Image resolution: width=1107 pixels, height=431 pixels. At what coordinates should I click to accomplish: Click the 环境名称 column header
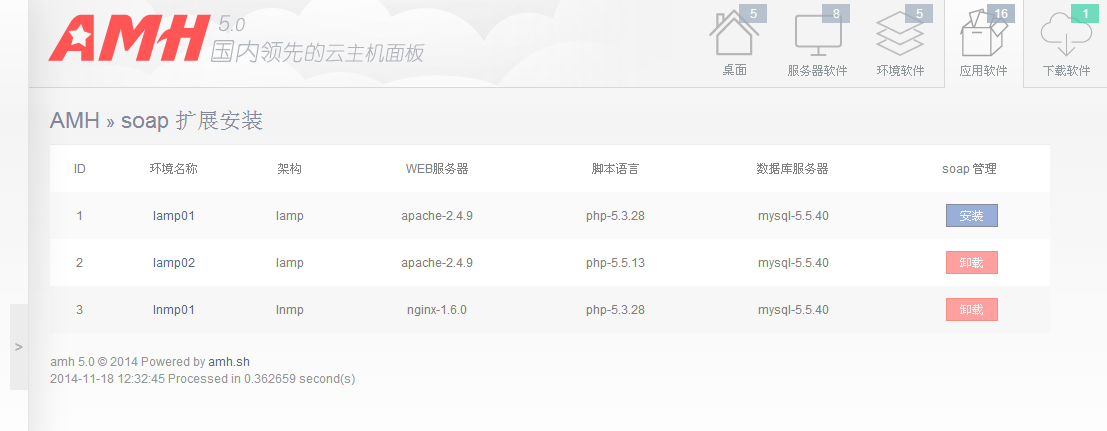(174, 169)
